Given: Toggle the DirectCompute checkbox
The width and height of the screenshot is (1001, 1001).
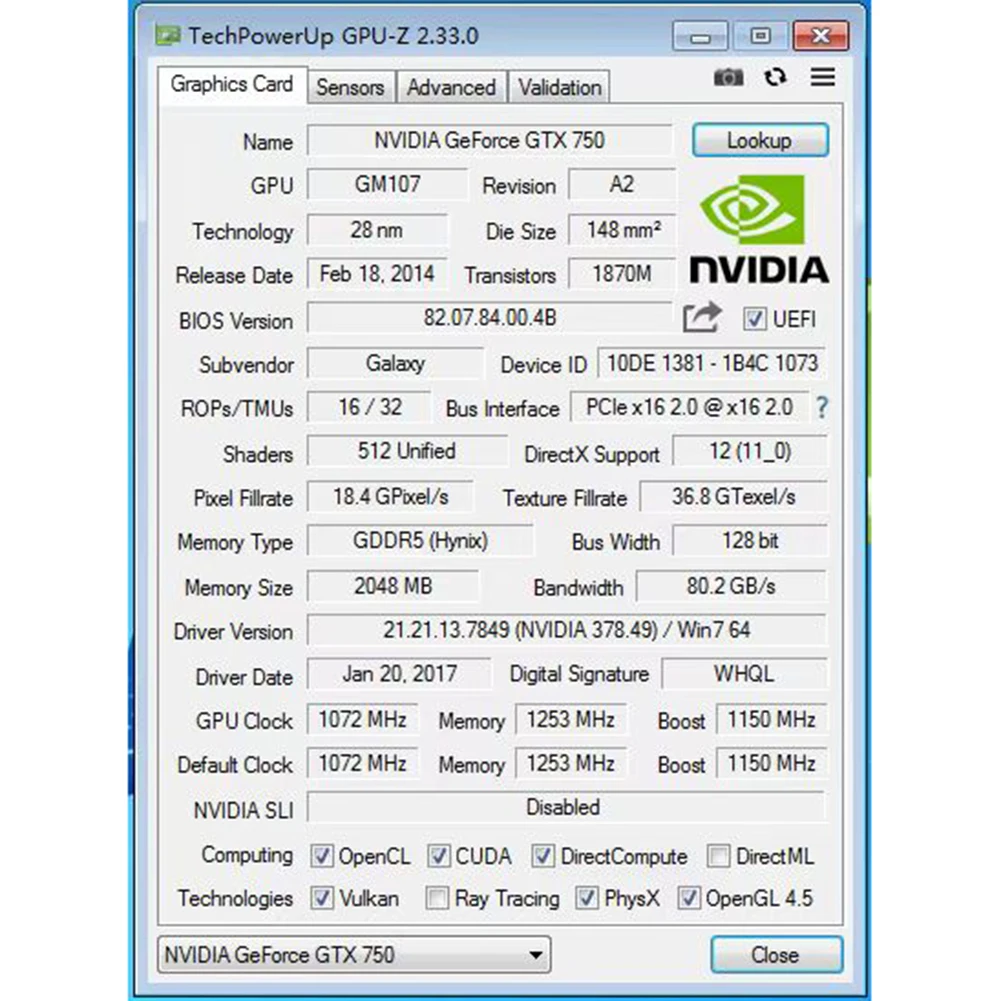Looking at the screenshot, I should tap(543, 855).
